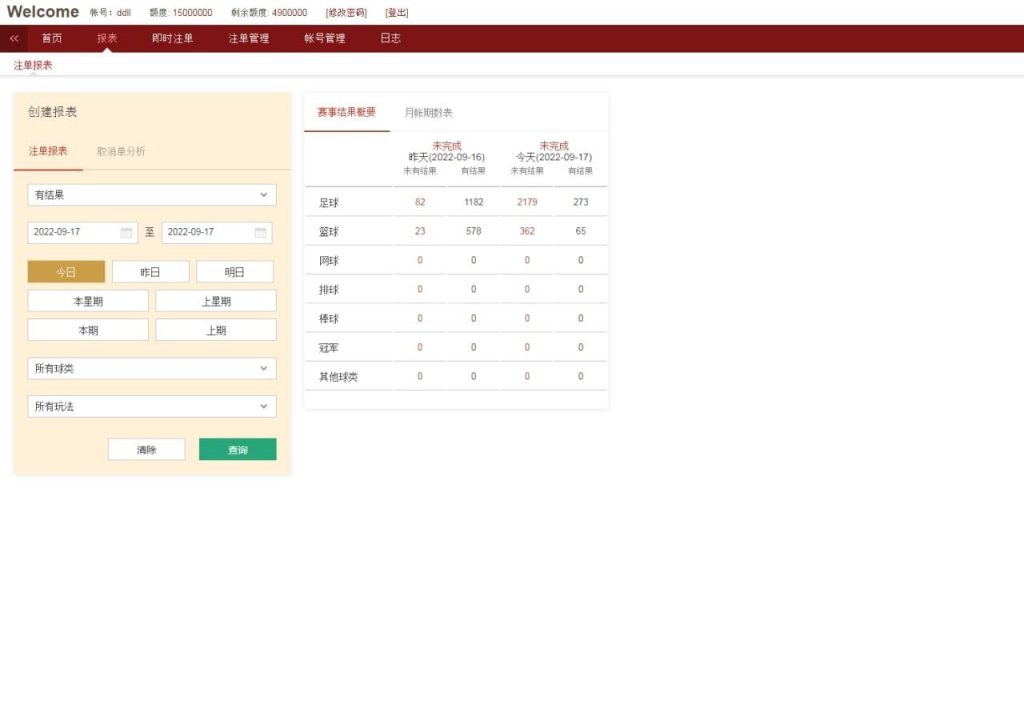Viewport: 1024px width, 725px height.
Task: Switch to 月帐期数表 tab
Action: tap(428, 113)
